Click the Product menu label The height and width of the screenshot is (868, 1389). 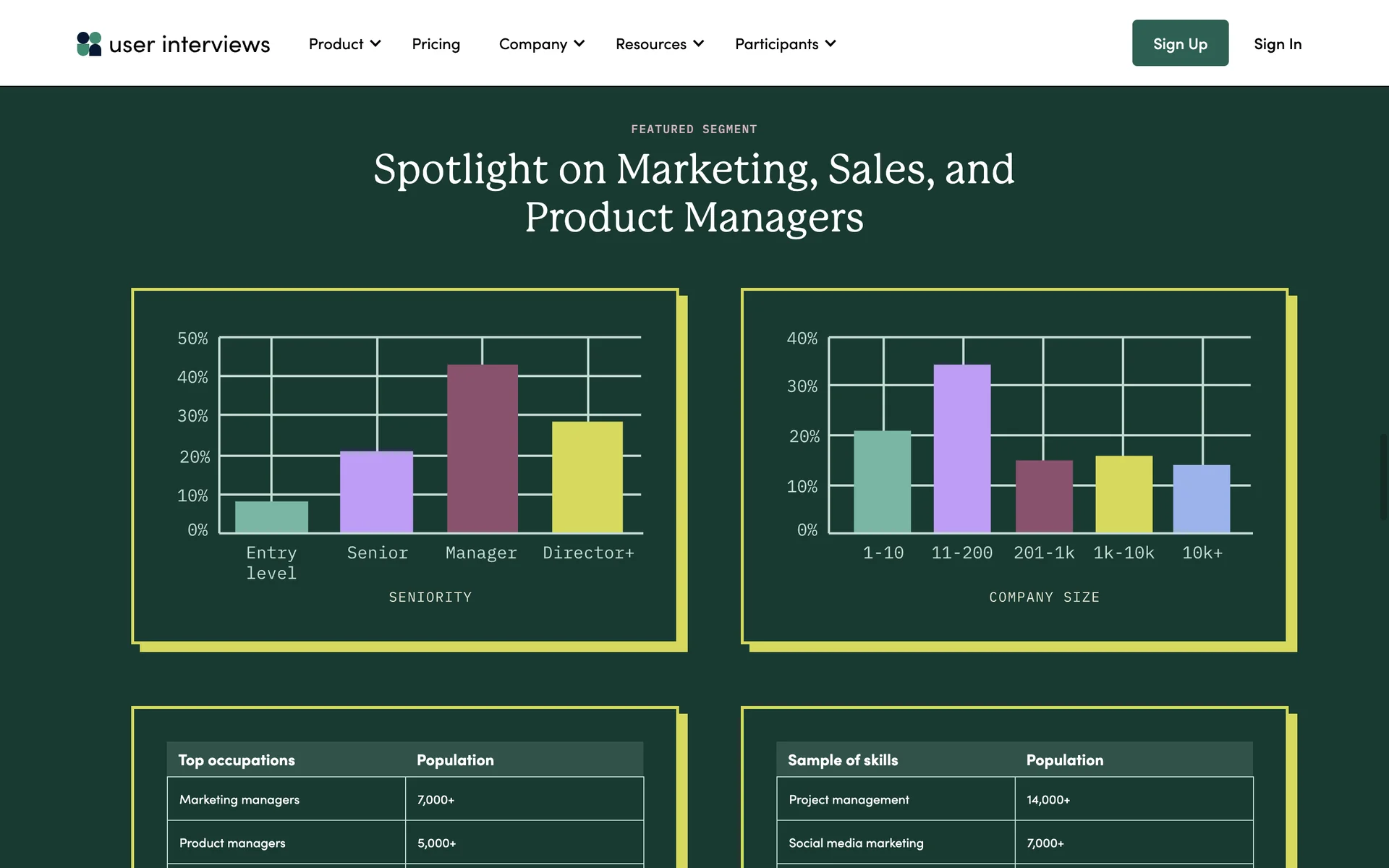click(x=336, y=44)
